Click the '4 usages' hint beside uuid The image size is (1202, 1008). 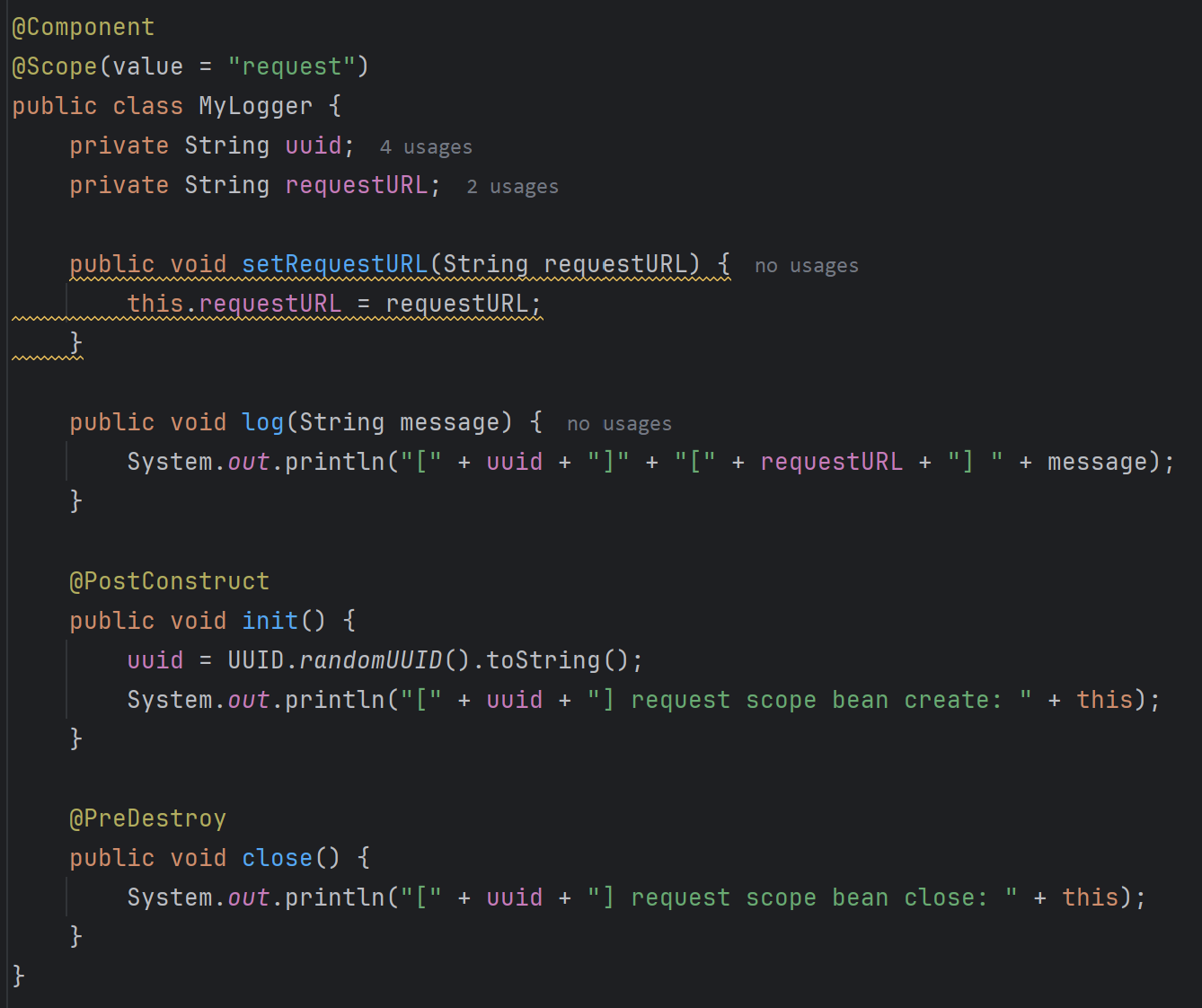(426, 146)
